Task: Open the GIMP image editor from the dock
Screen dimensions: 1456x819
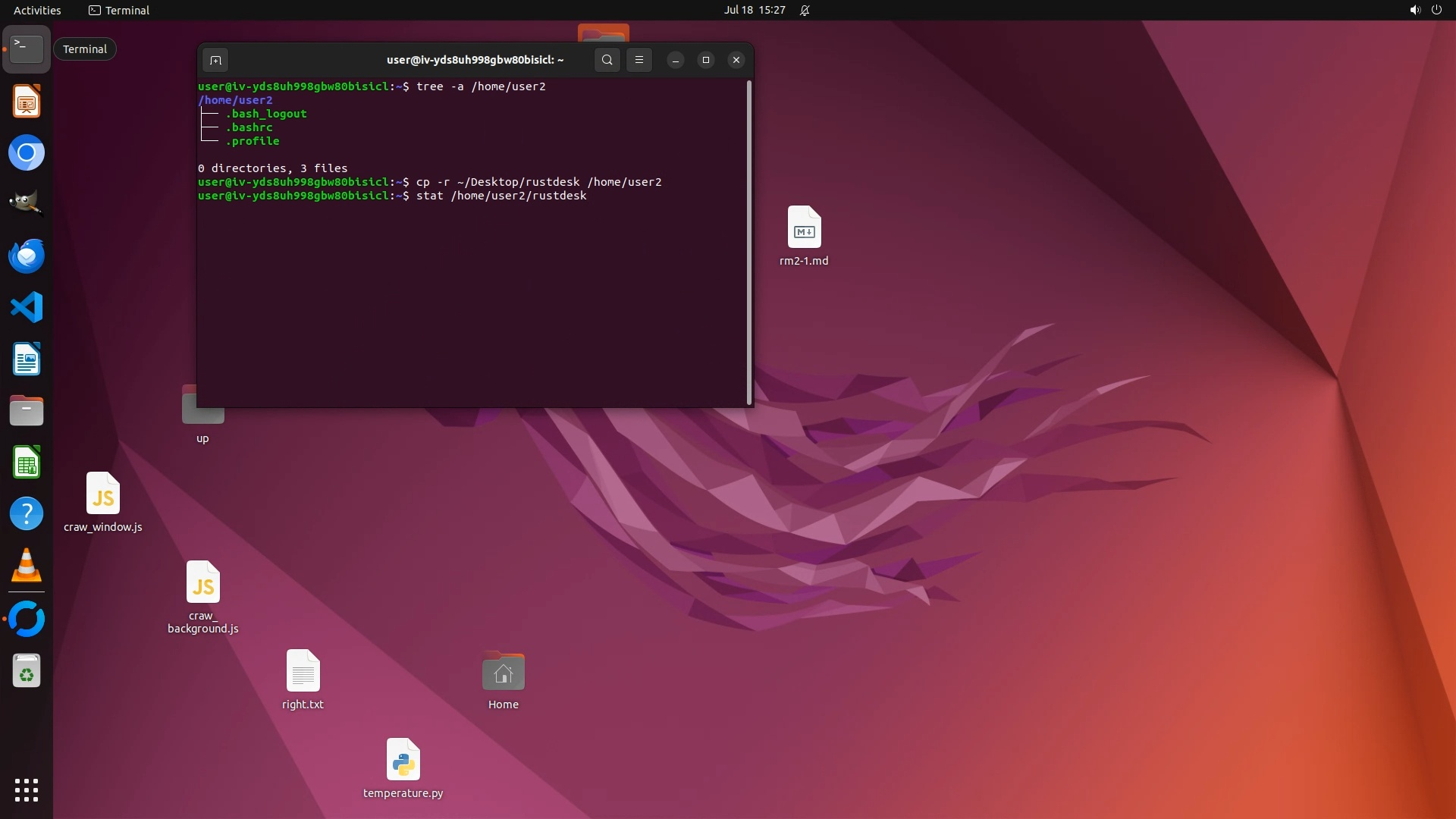Action: coord(27,204)
